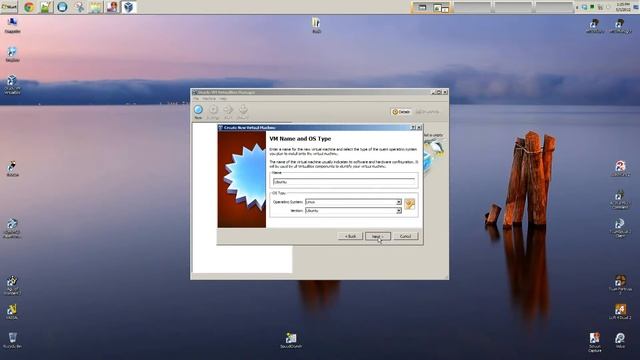Click the green square icon in system tray
The width and height of the screenshot is (640, 360).
tap(592, 7)
